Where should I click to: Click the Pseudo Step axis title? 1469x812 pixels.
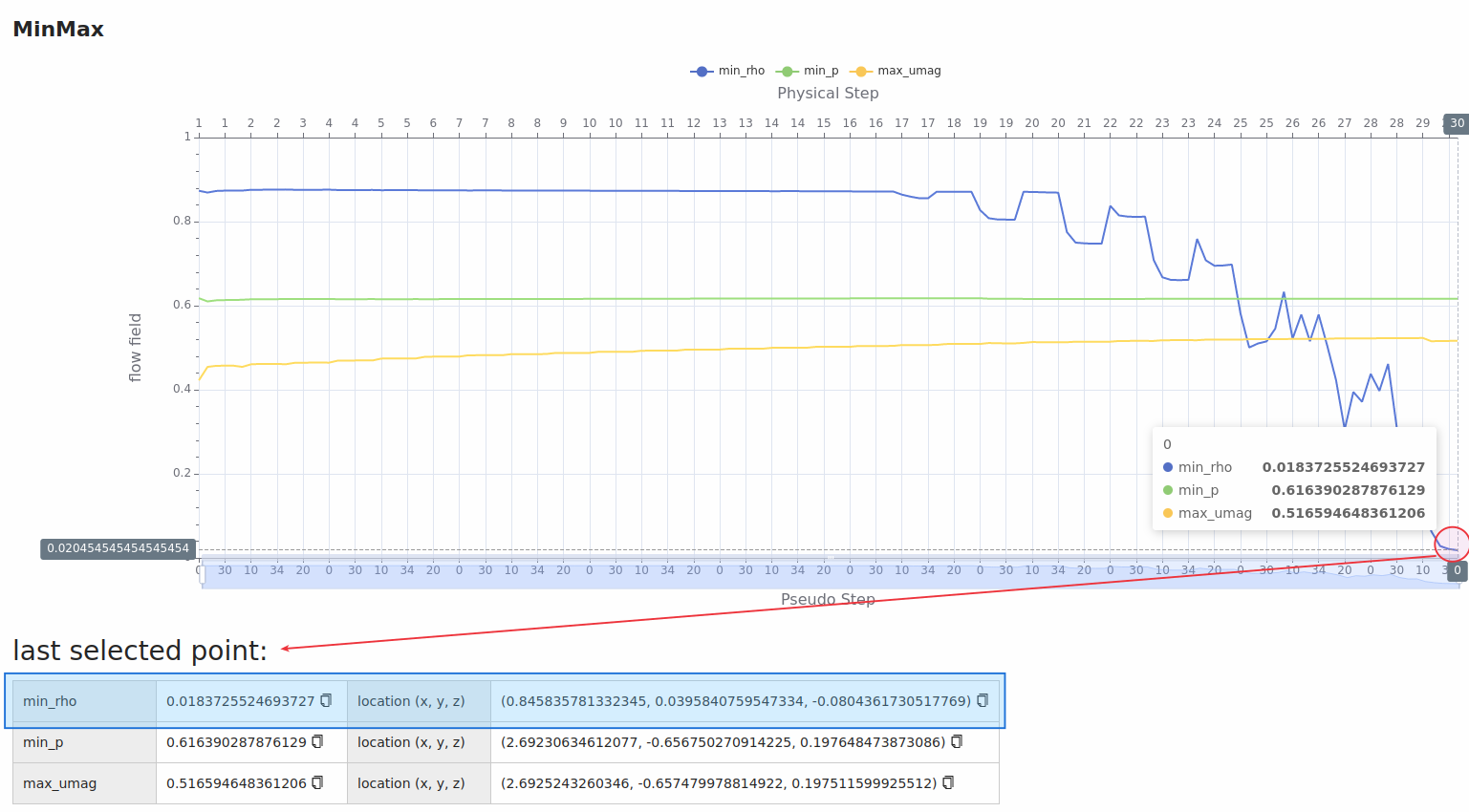click(x=828, y=599)
